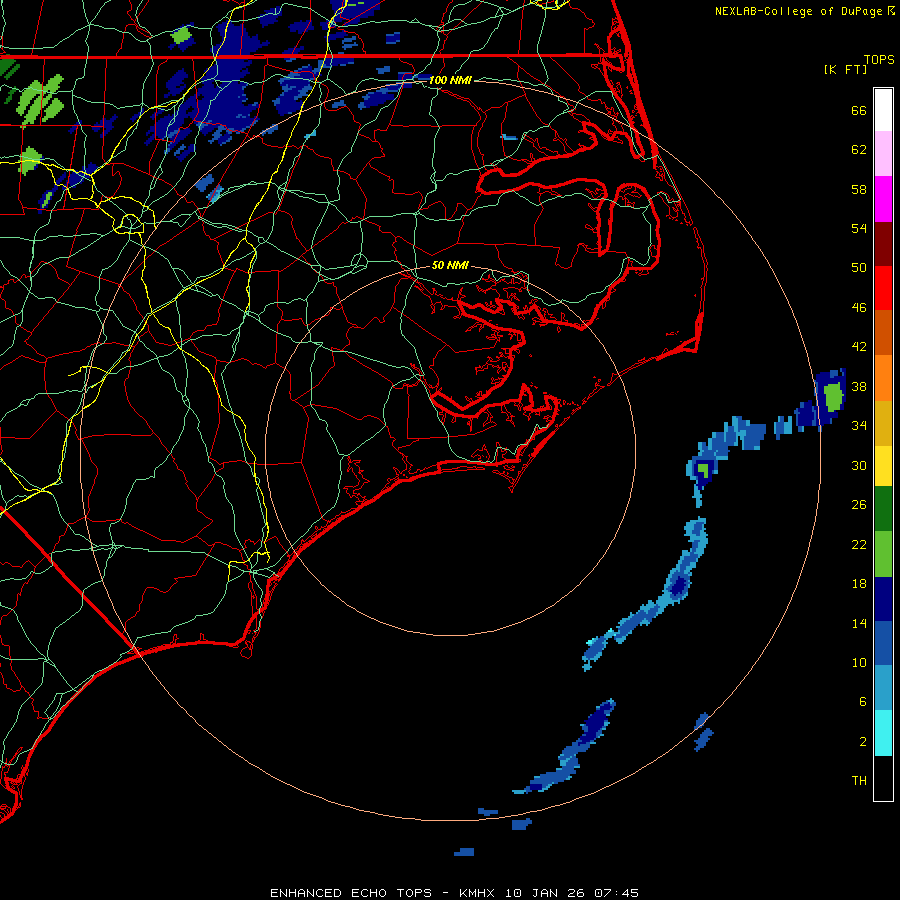This screenshot has width=900, height=900.
Task: Click the "14" legend label
Action: [859, 623]
